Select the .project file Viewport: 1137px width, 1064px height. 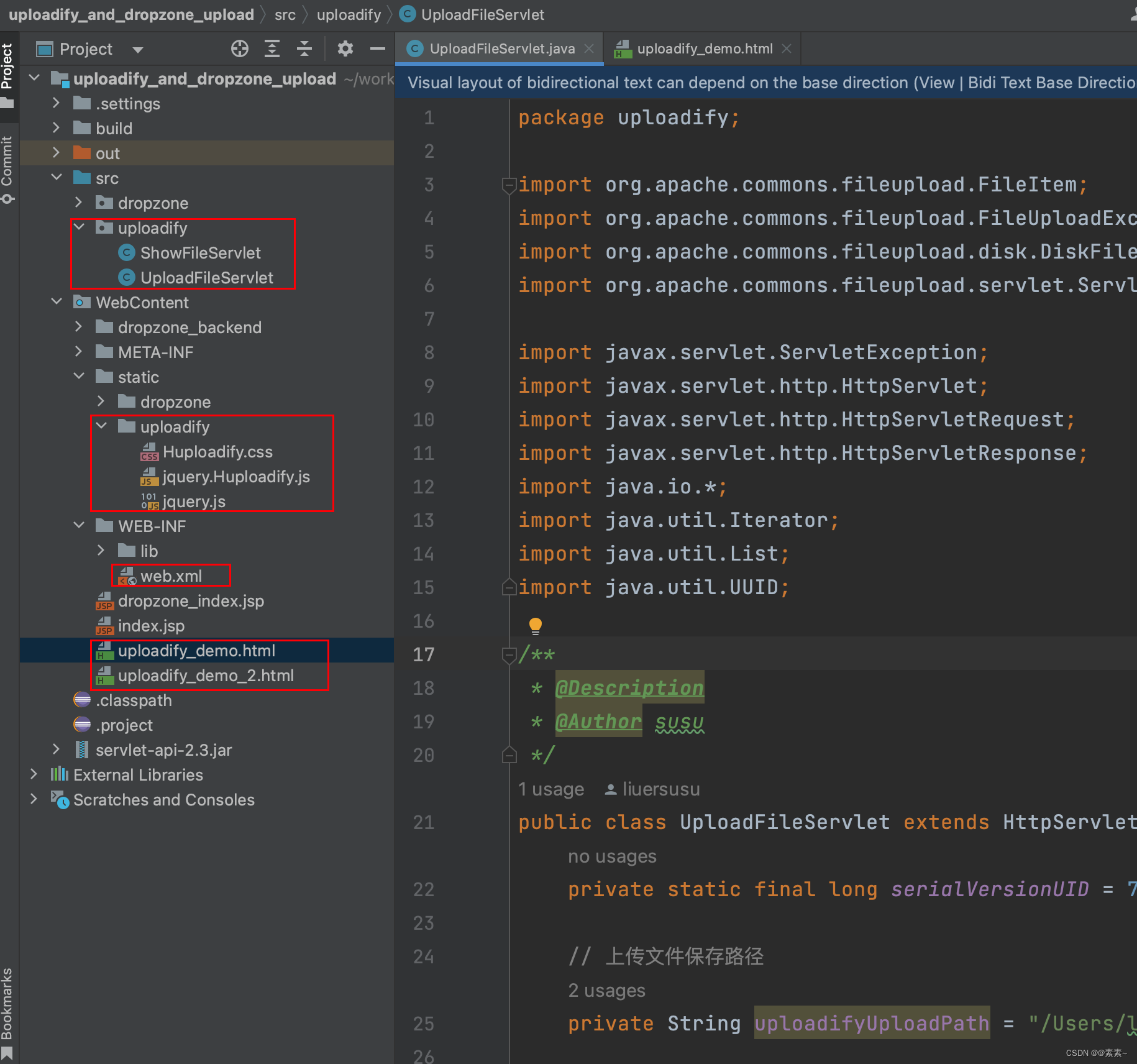coord(124,725)
